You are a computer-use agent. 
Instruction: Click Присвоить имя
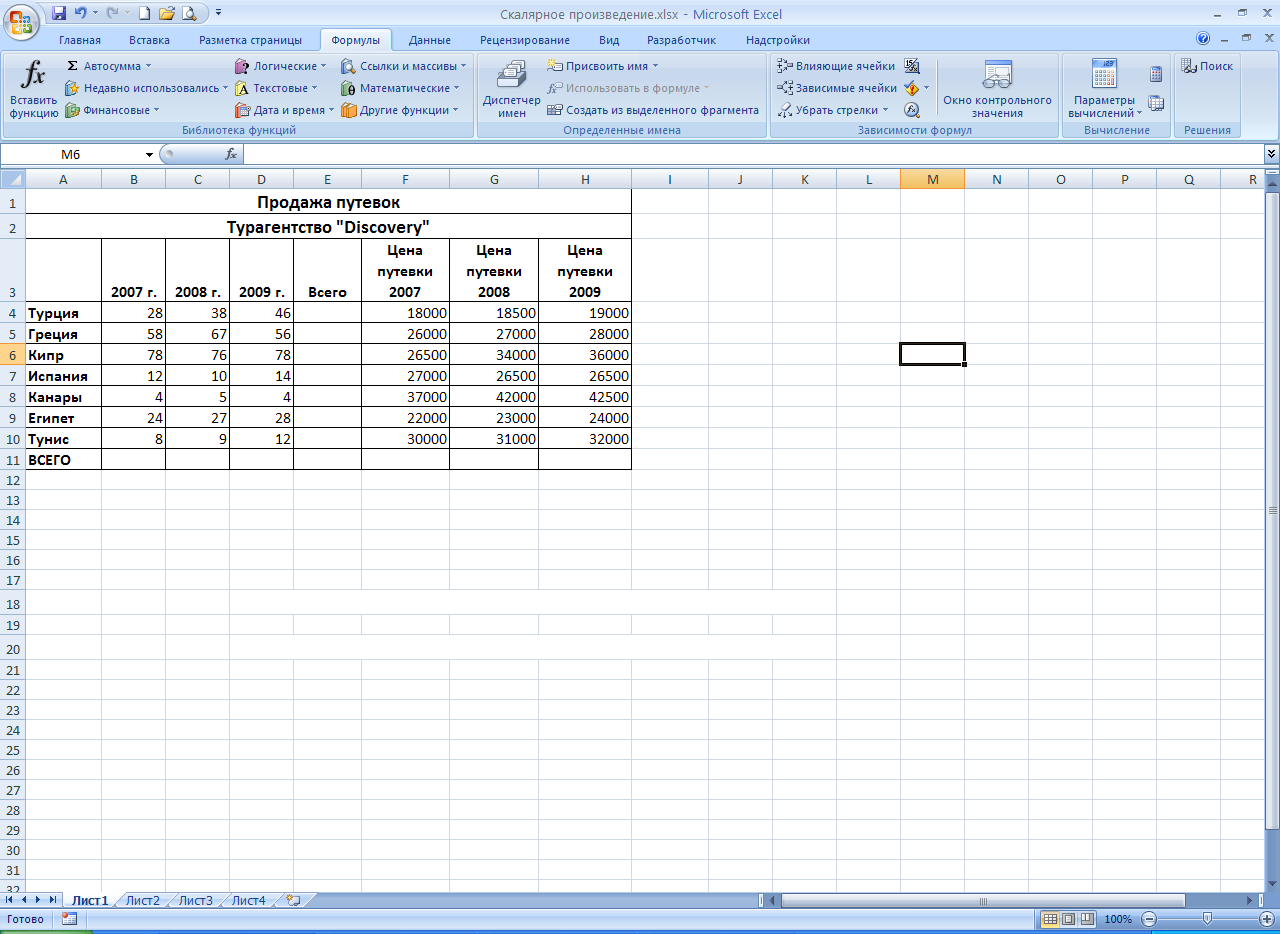604,66
